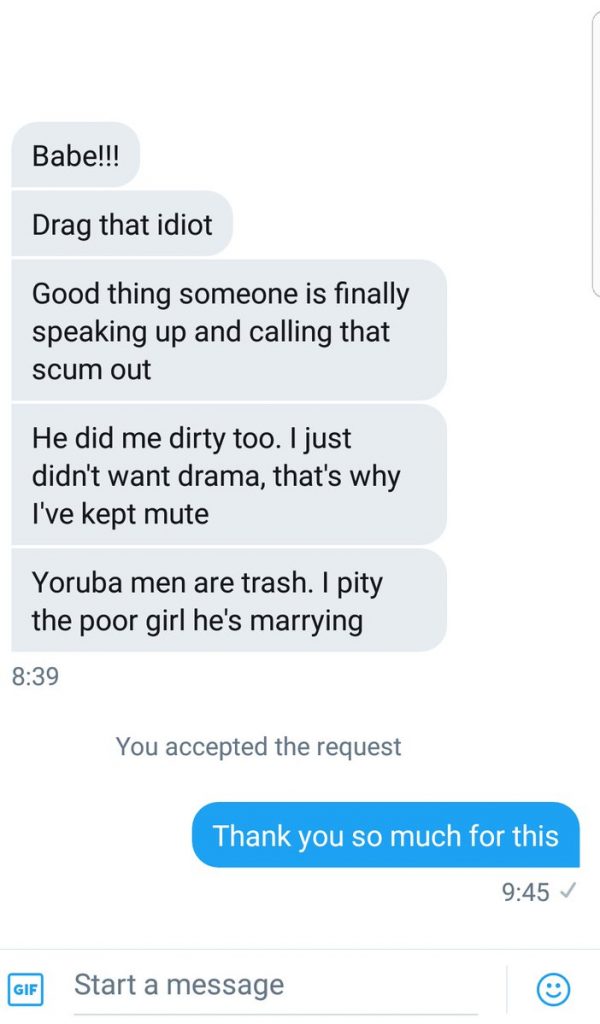
Task: Tap the "Yoruba men are trash" message
Action: tap(228, 601)
